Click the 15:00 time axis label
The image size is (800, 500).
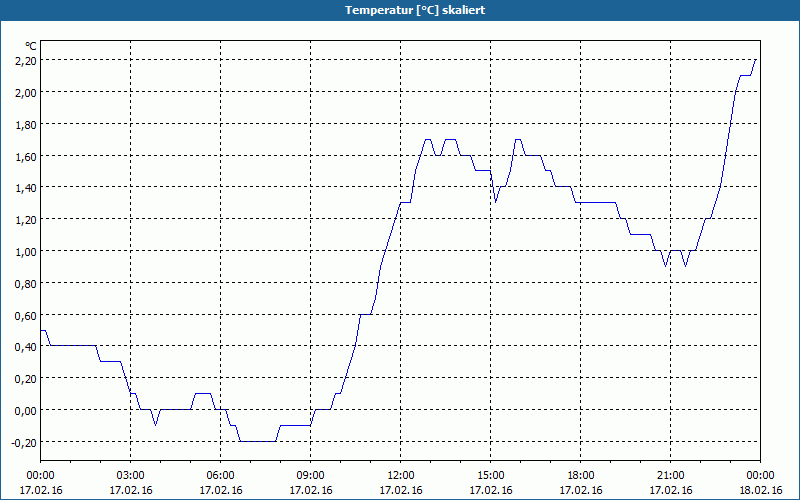pos(491,476)
